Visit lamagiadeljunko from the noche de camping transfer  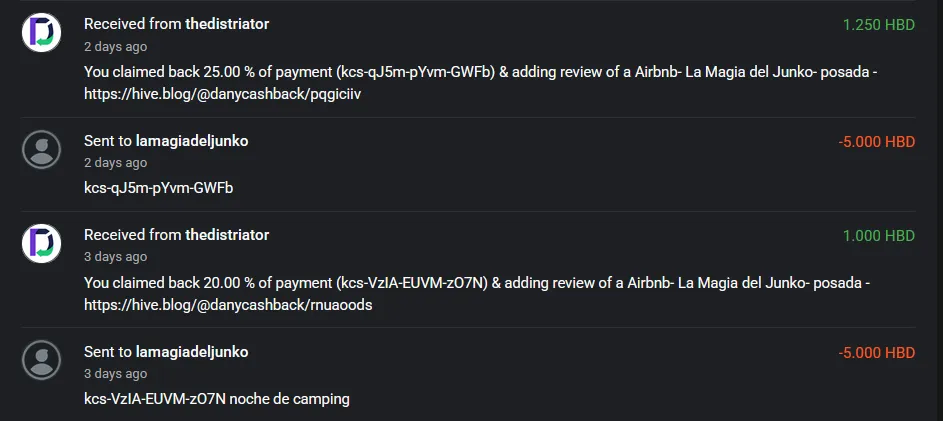click(x=192, y=352)
